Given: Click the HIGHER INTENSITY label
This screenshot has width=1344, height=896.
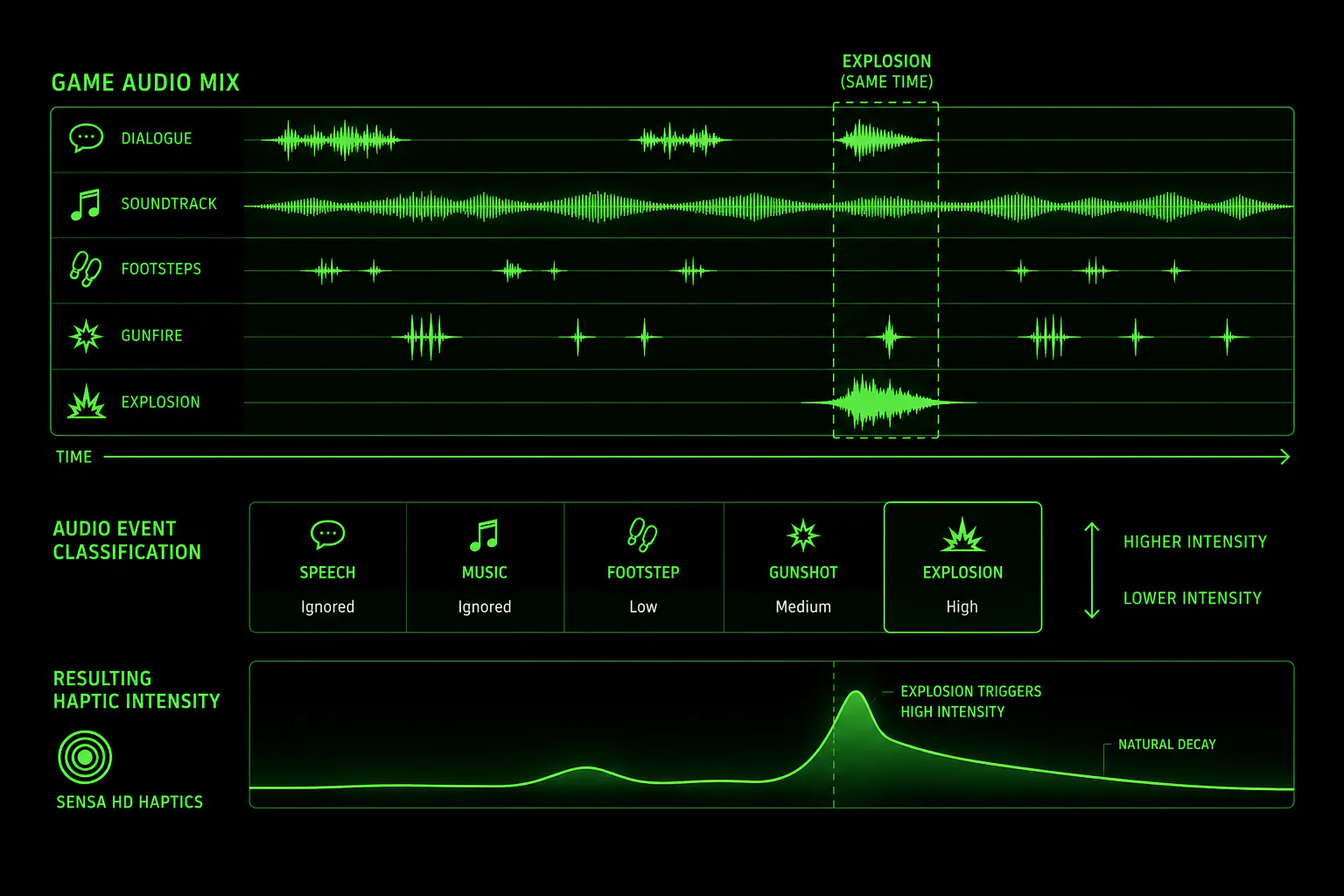Looking at the screenshot, I should click(x=1194, y=542).
